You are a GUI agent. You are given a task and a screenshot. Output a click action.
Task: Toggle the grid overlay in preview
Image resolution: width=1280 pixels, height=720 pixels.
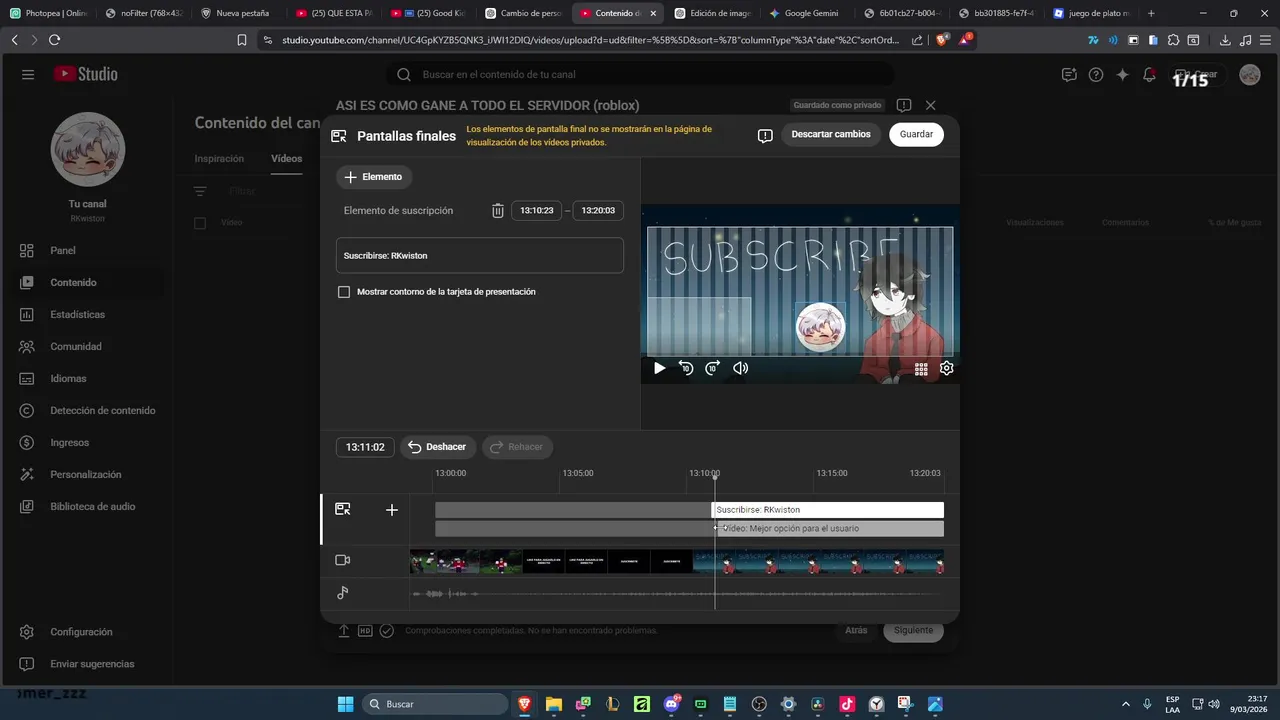(x=921, y=368)
